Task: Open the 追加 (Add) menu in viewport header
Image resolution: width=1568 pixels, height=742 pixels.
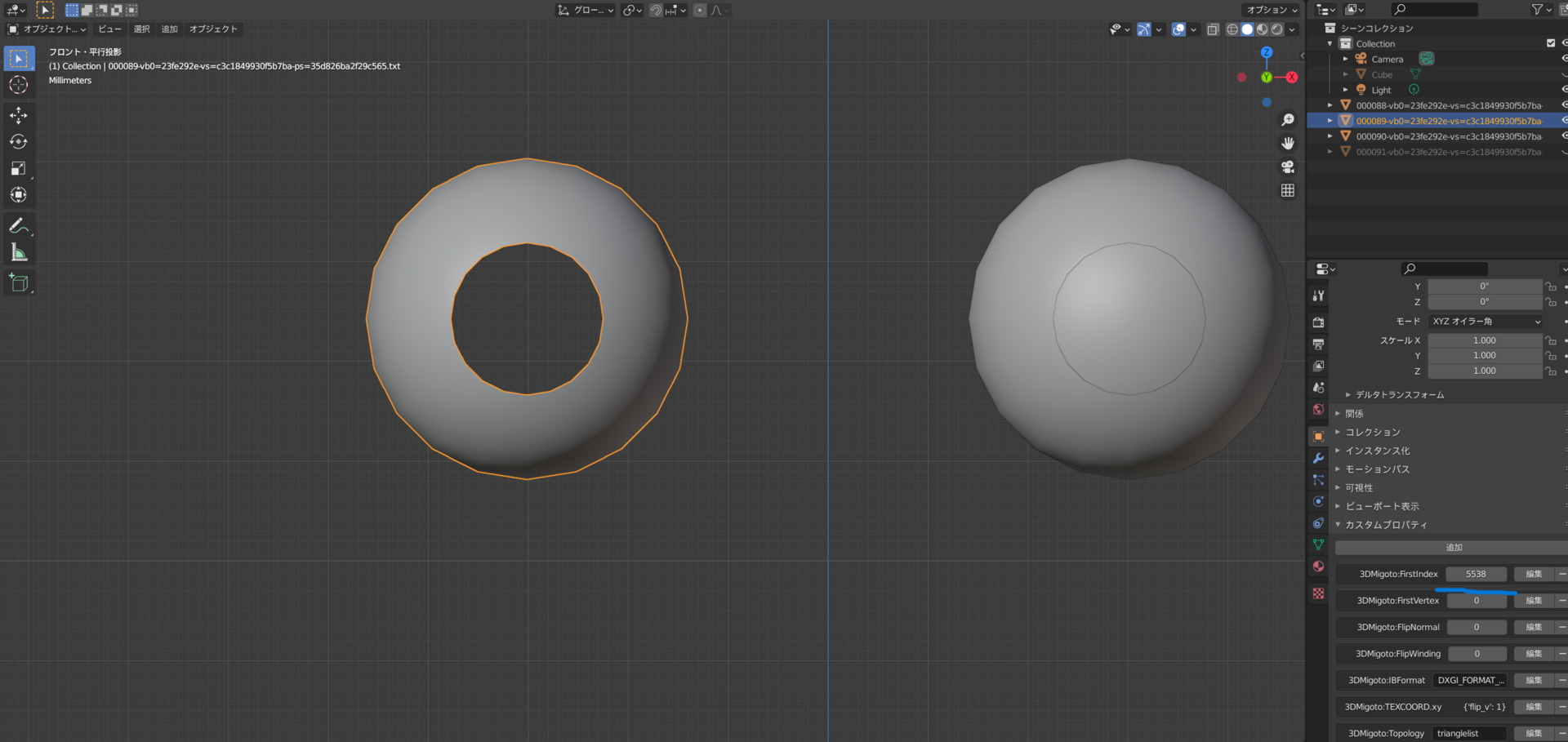Action: click(x=170, y=29)
